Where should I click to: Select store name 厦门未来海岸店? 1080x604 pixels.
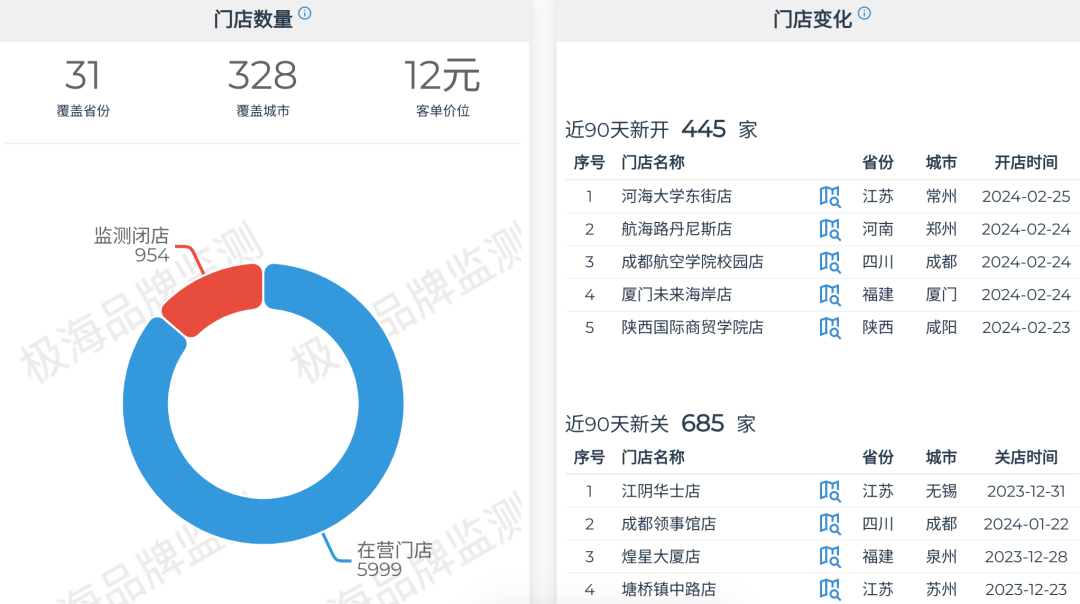point(676,295)
